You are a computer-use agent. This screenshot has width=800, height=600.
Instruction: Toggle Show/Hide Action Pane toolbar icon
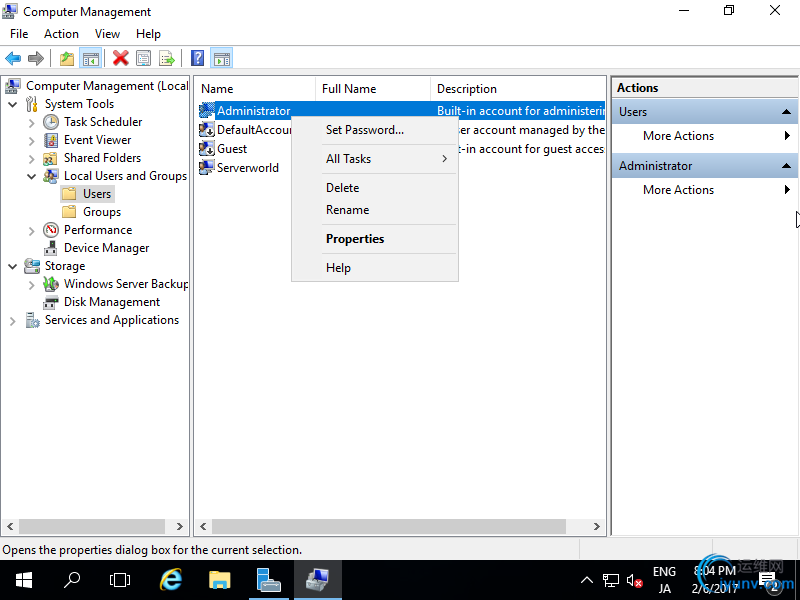point(222,59)
